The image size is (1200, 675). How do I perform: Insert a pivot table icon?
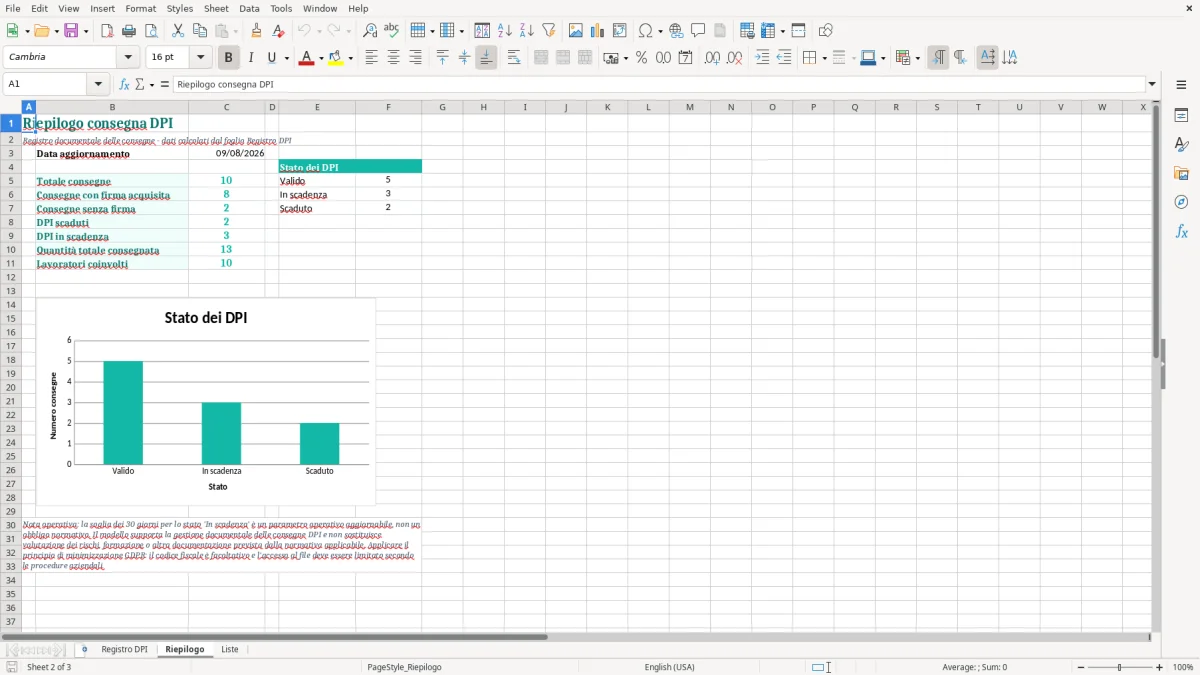coord(620,31)
